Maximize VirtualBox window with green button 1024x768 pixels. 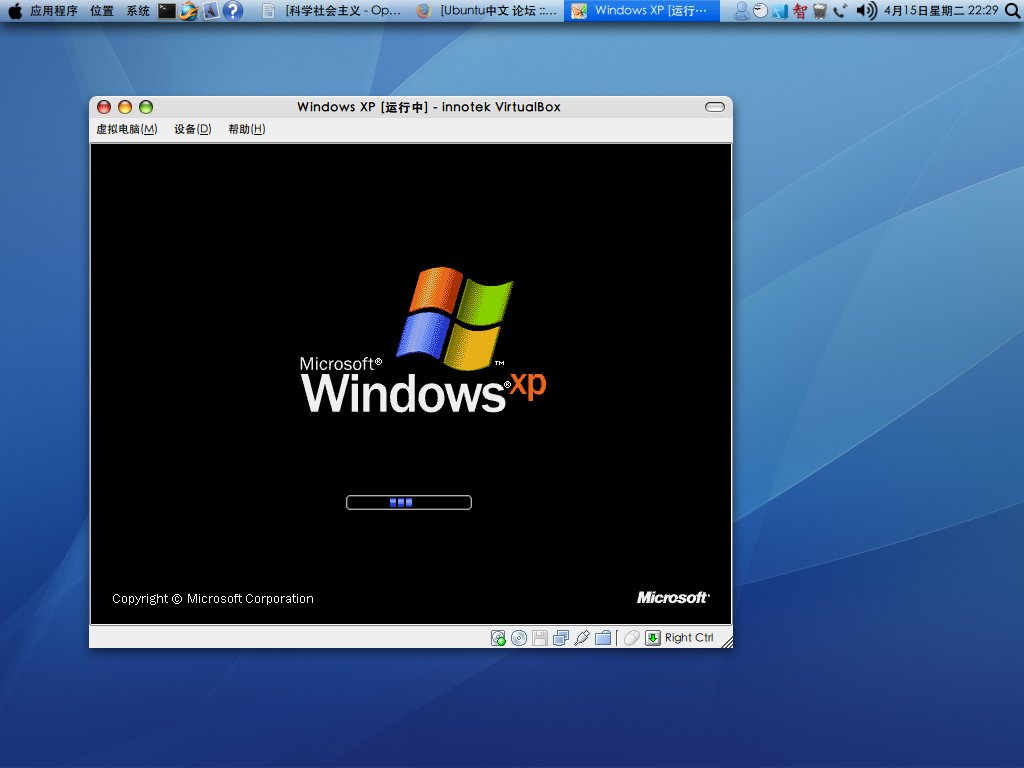pos(146,107)
